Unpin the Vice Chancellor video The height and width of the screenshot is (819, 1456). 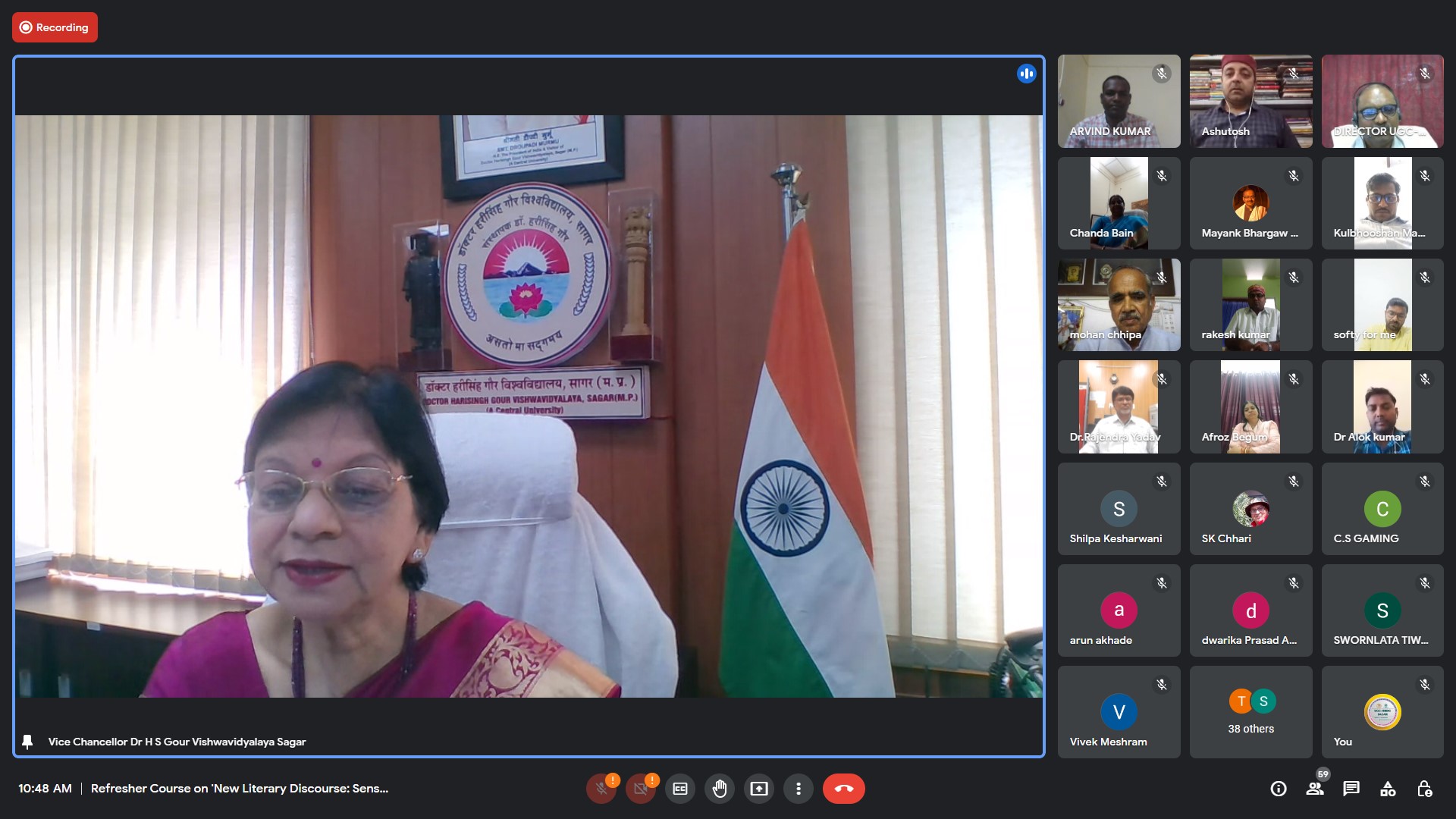pyautogui.click(x=27, y=742)
